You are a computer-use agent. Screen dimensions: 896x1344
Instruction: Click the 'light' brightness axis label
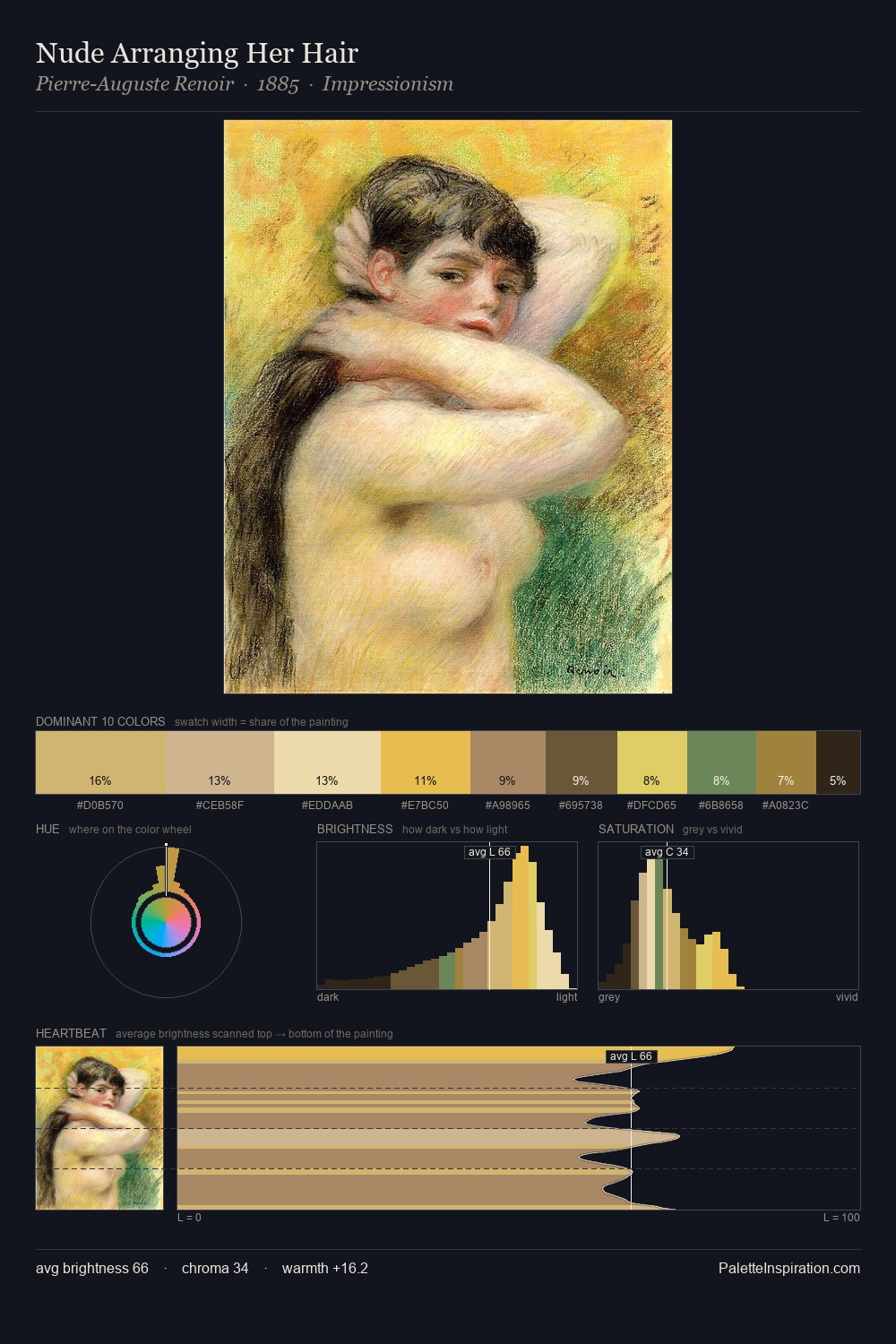[x=566, y=997]
